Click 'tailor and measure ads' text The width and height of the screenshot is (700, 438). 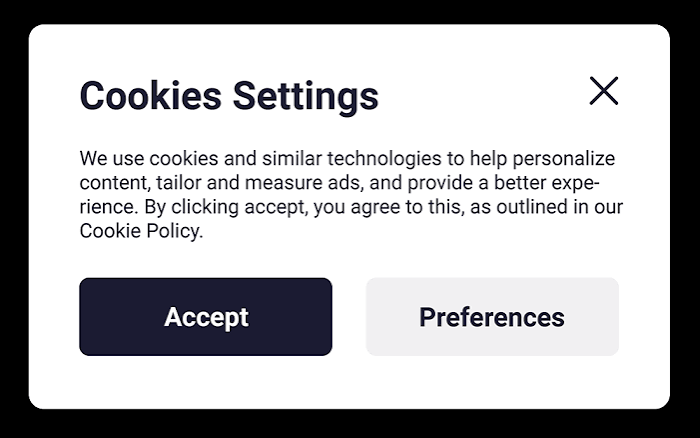click(x=259, y=183)
